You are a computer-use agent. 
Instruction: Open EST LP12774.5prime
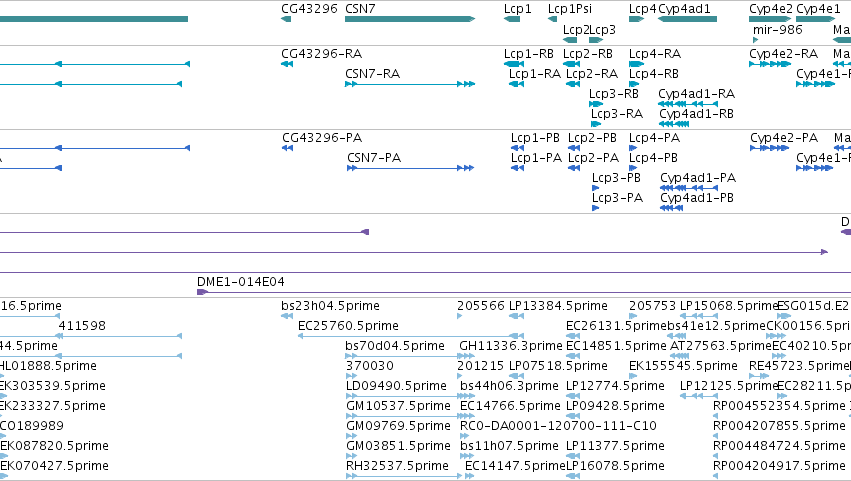click(615, 386)
